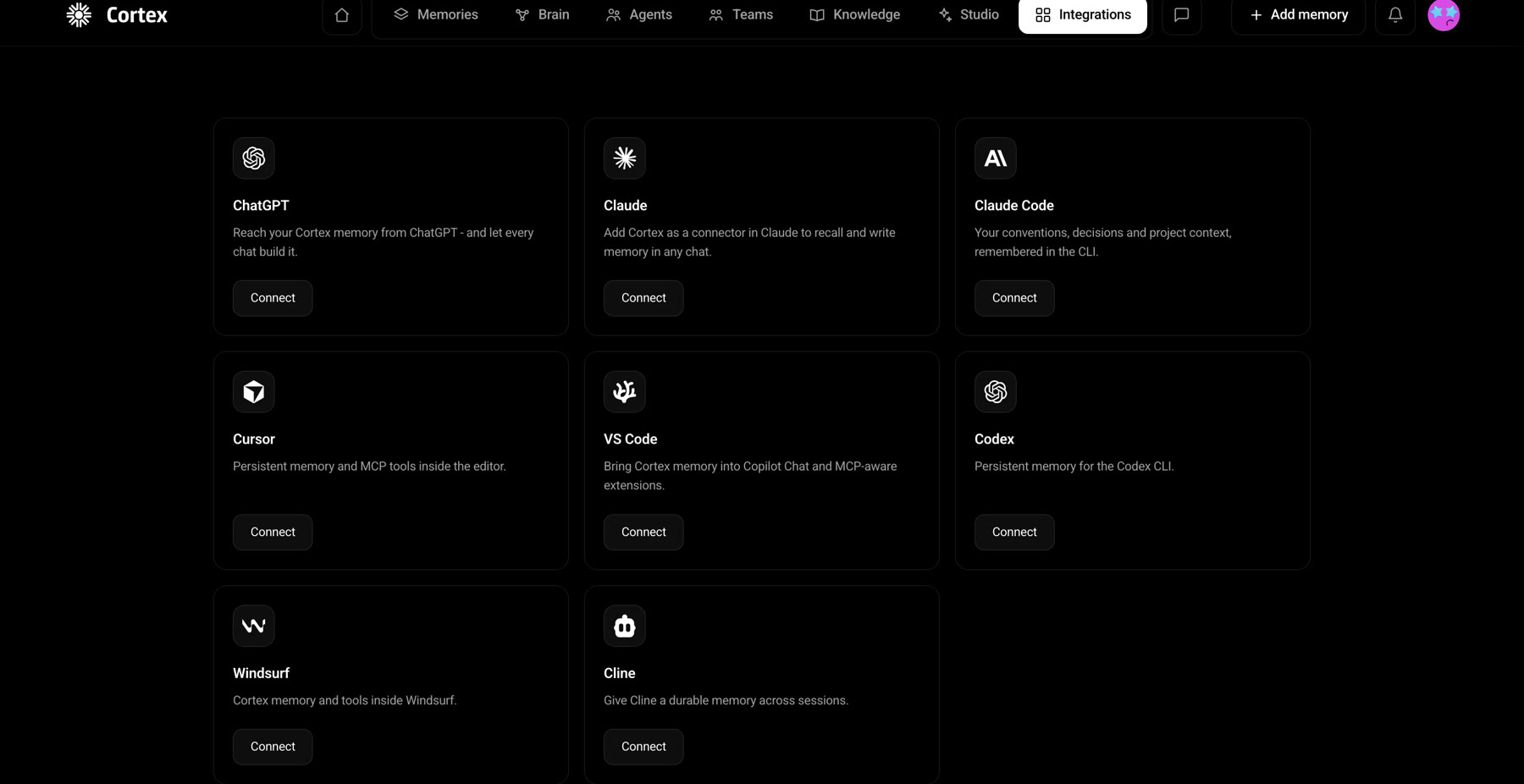Click the Cline card title
This screenshot has width=1524, height=784.
[620, 673]
